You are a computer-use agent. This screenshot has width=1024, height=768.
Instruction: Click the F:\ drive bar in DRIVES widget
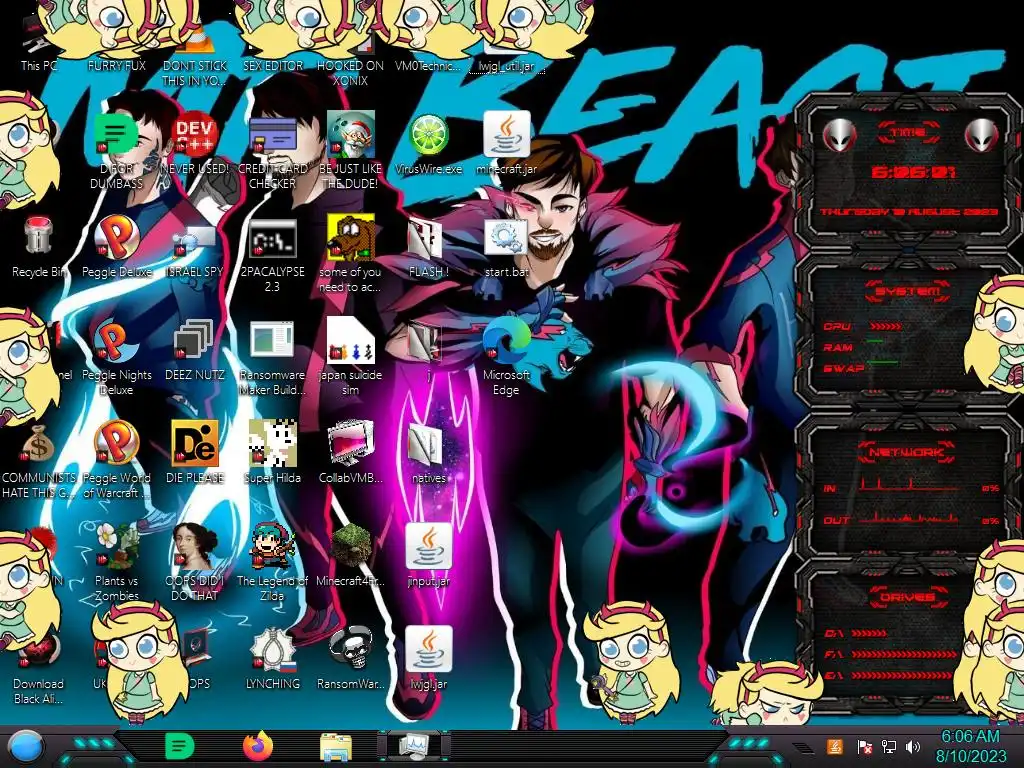904,654
